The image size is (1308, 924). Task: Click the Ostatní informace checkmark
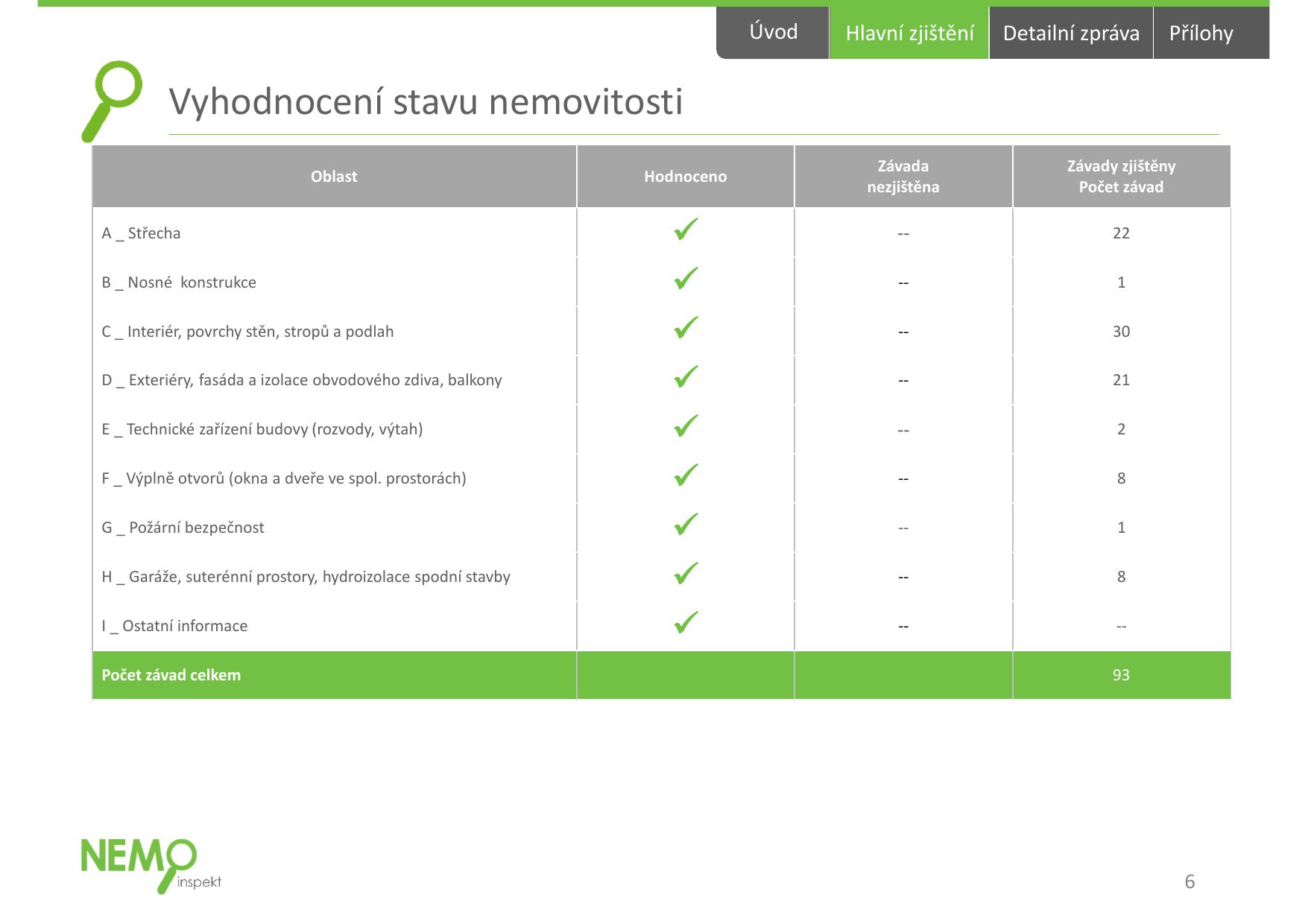(x=686, y=622)
